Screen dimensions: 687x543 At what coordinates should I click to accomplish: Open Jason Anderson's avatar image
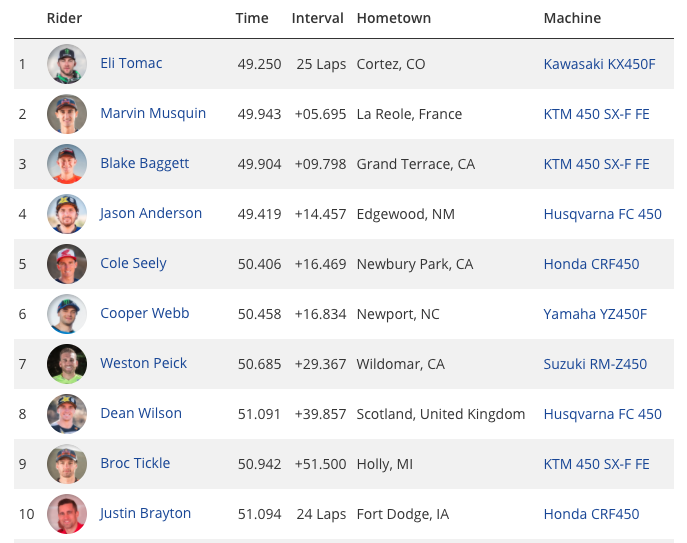pos(67,214)
